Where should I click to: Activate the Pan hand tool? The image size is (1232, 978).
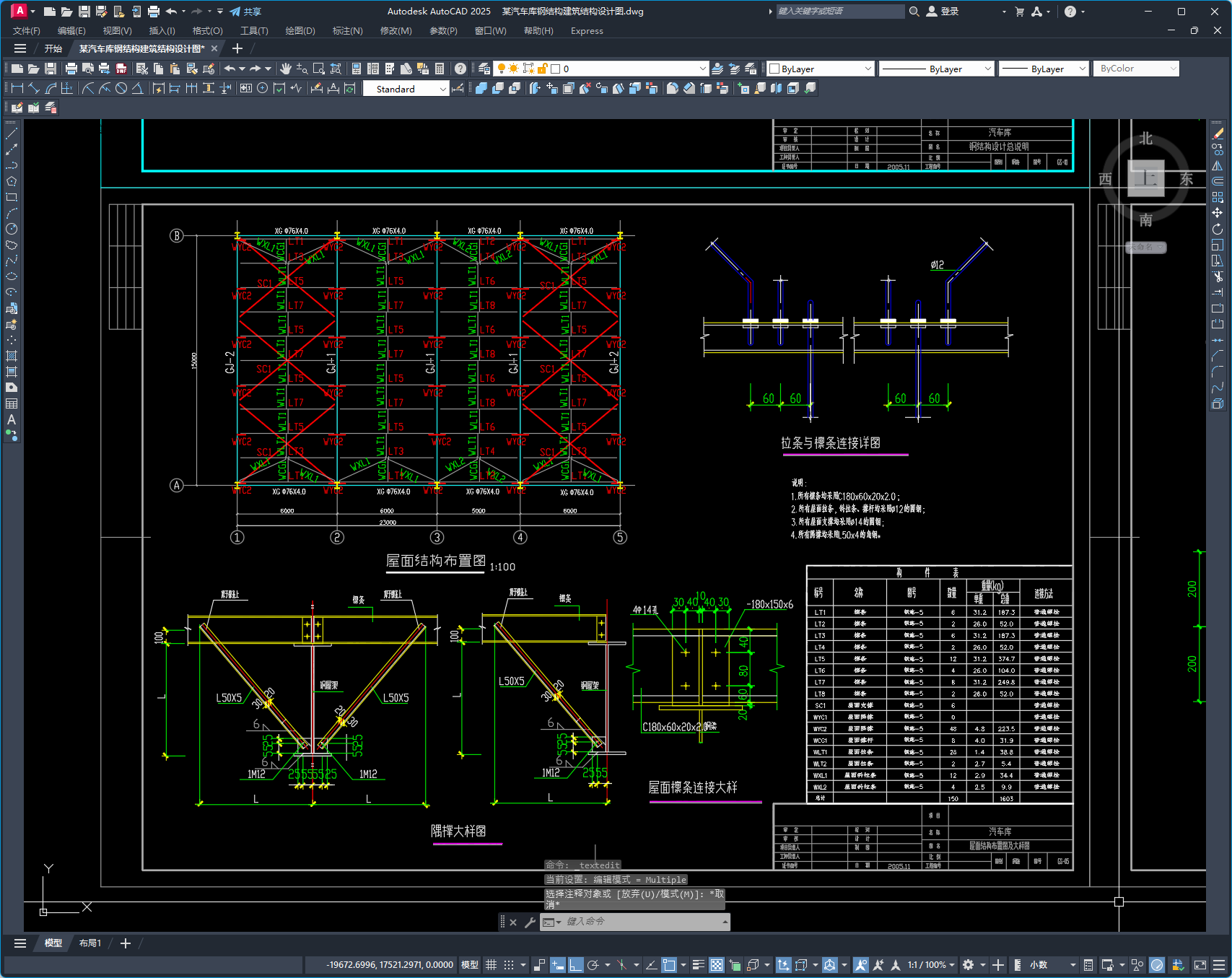[286, 69]
